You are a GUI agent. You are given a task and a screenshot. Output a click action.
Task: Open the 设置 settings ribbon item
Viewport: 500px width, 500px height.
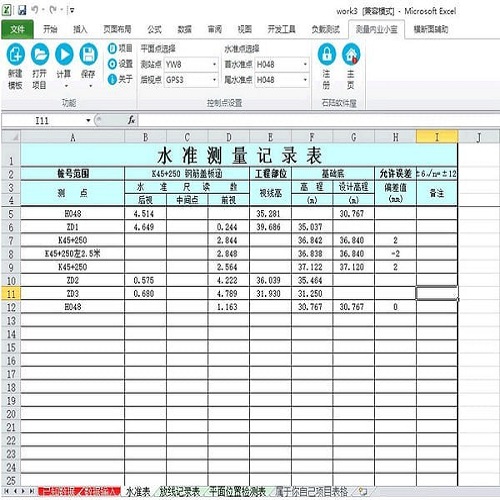click(x=120, y=64)
